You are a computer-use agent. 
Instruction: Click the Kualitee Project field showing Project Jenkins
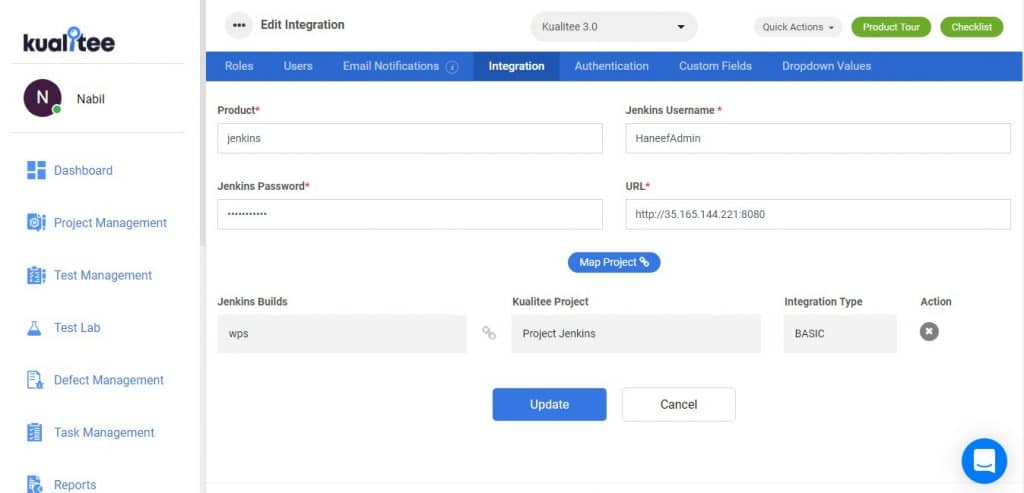point(636,333)
